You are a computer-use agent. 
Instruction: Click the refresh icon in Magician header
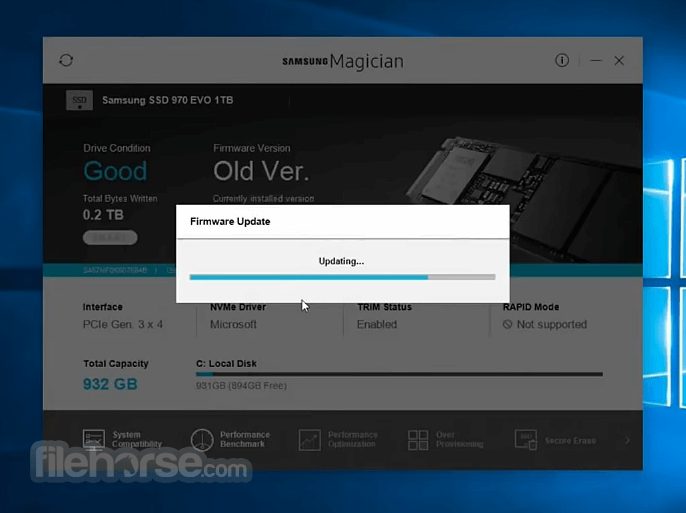[66, 60]
